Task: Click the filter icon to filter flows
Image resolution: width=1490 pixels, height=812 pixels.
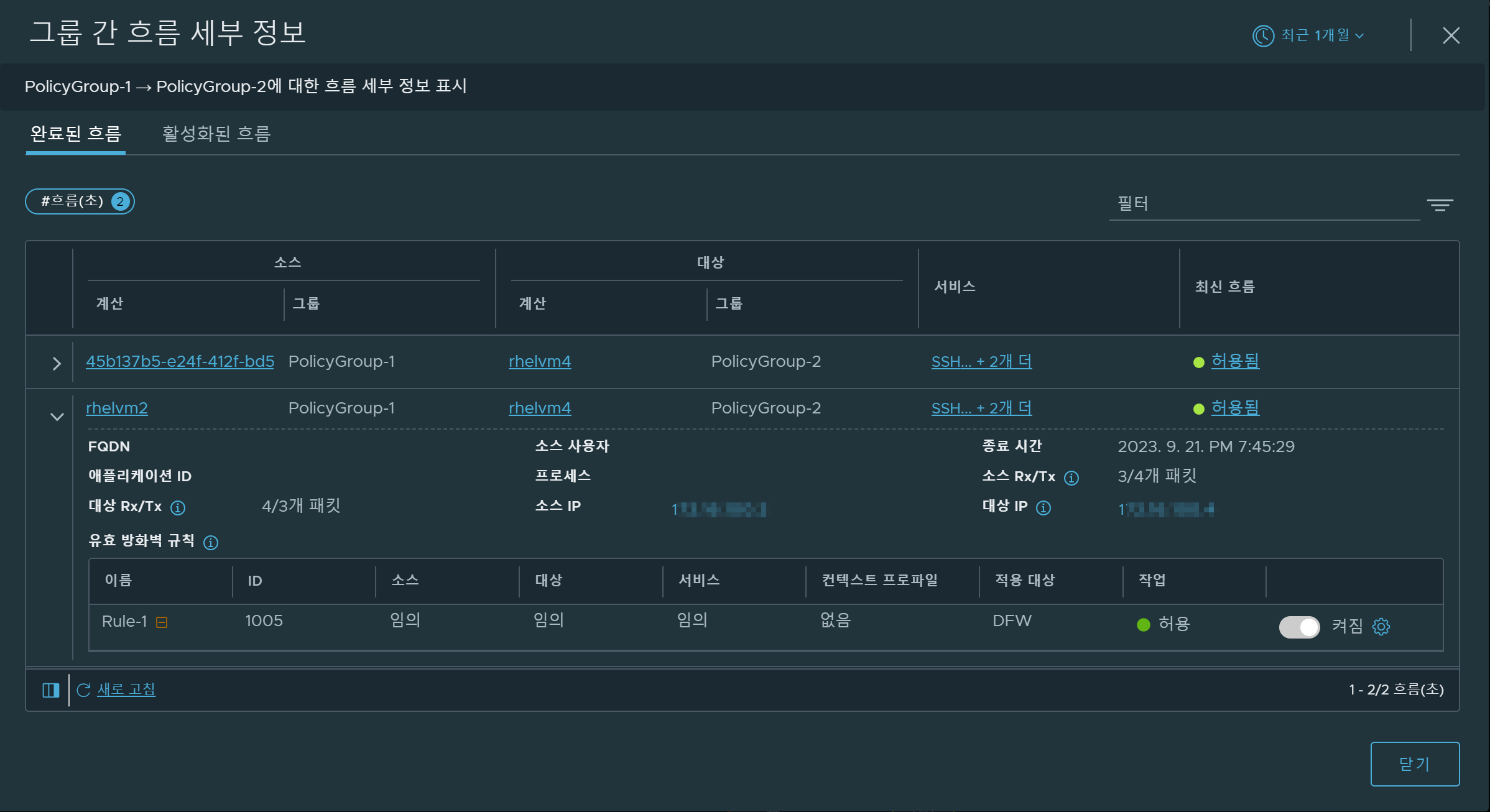Action: [1440, 205]
